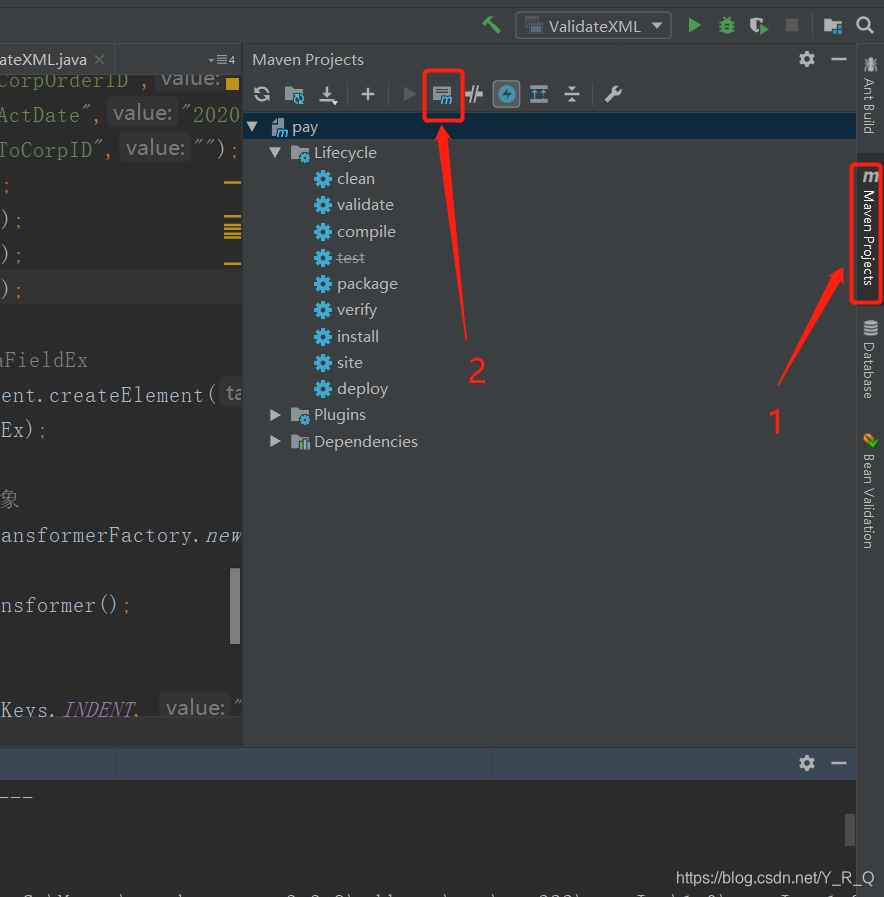Image resolution: width=884 pixels, height=897 pixels.
Task: Click the editor vertical scrollbar thumb
Action: pyautogui.click(x=235, y=606)
